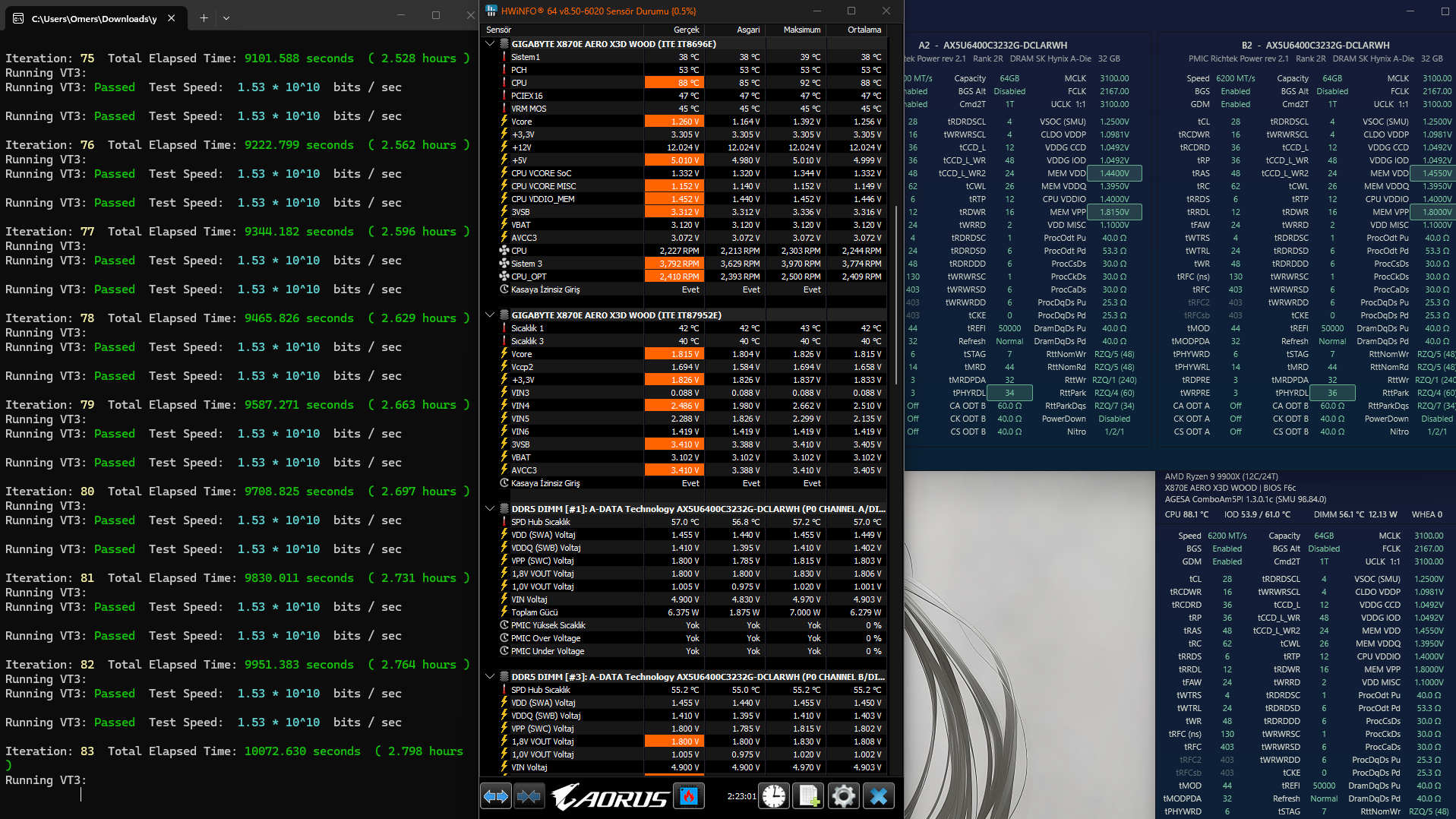Viewport: 1456px width, 819px height.
Task: Click the Sensör column header
Action: pos(562,30)
